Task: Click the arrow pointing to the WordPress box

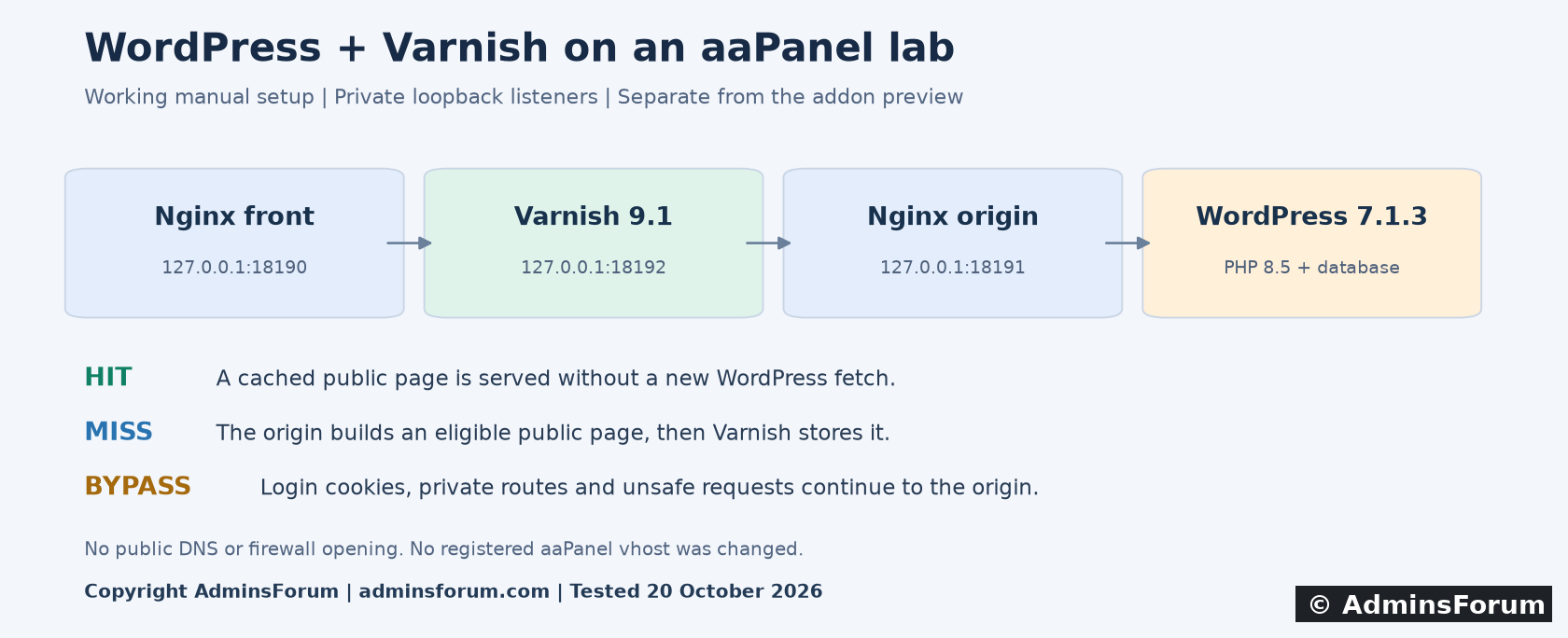Action: click(1128, 243)
